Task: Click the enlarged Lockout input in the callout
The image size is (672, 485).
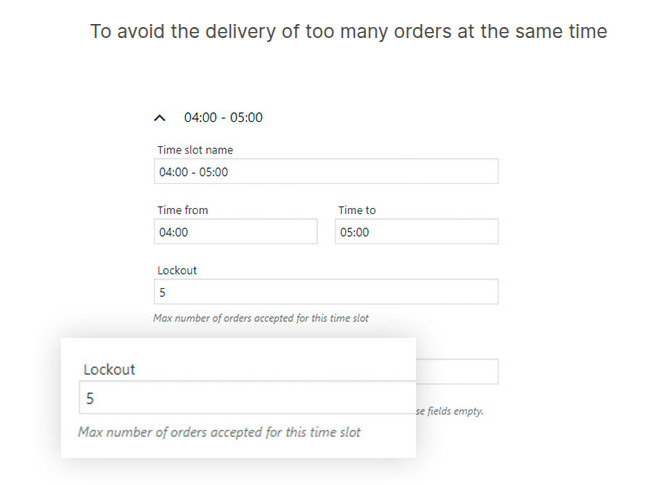Action: [x=246, y=397]
